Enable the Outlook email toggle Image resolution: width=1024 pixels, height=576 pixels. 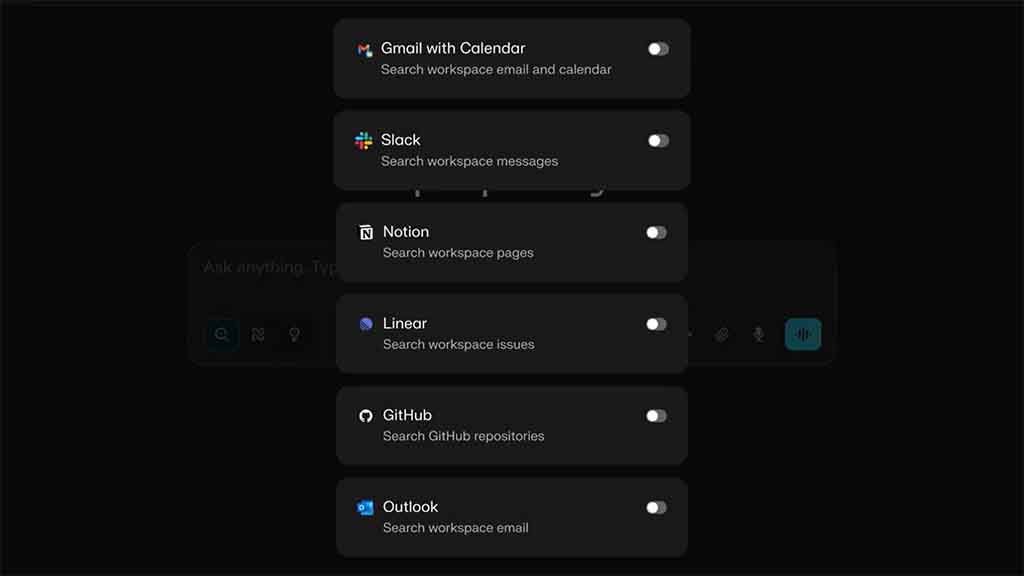pyautogui.click(x=658, y=507)
